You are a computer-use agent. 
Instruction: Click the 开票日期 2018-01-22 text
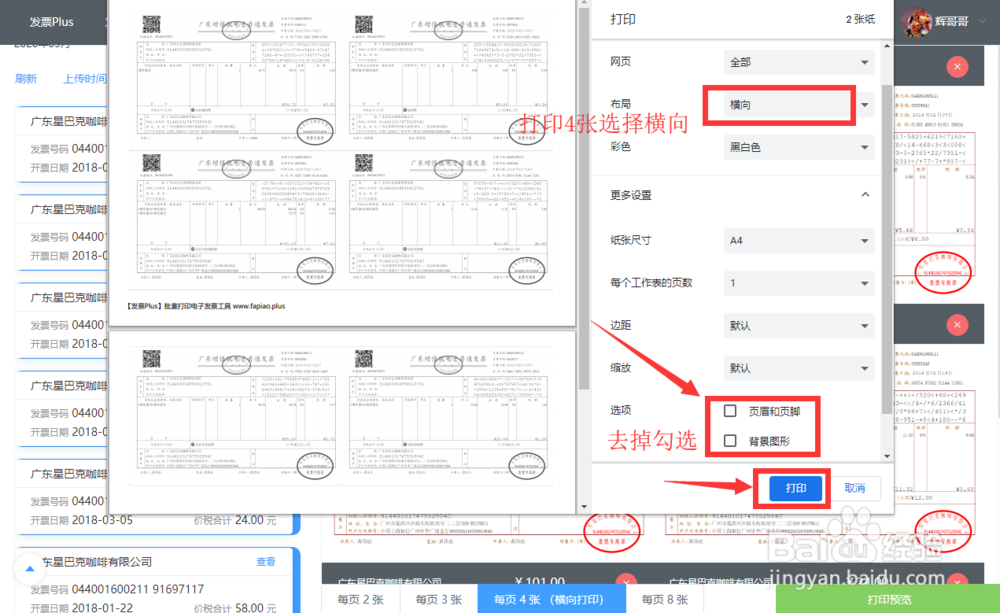[82, 607]
